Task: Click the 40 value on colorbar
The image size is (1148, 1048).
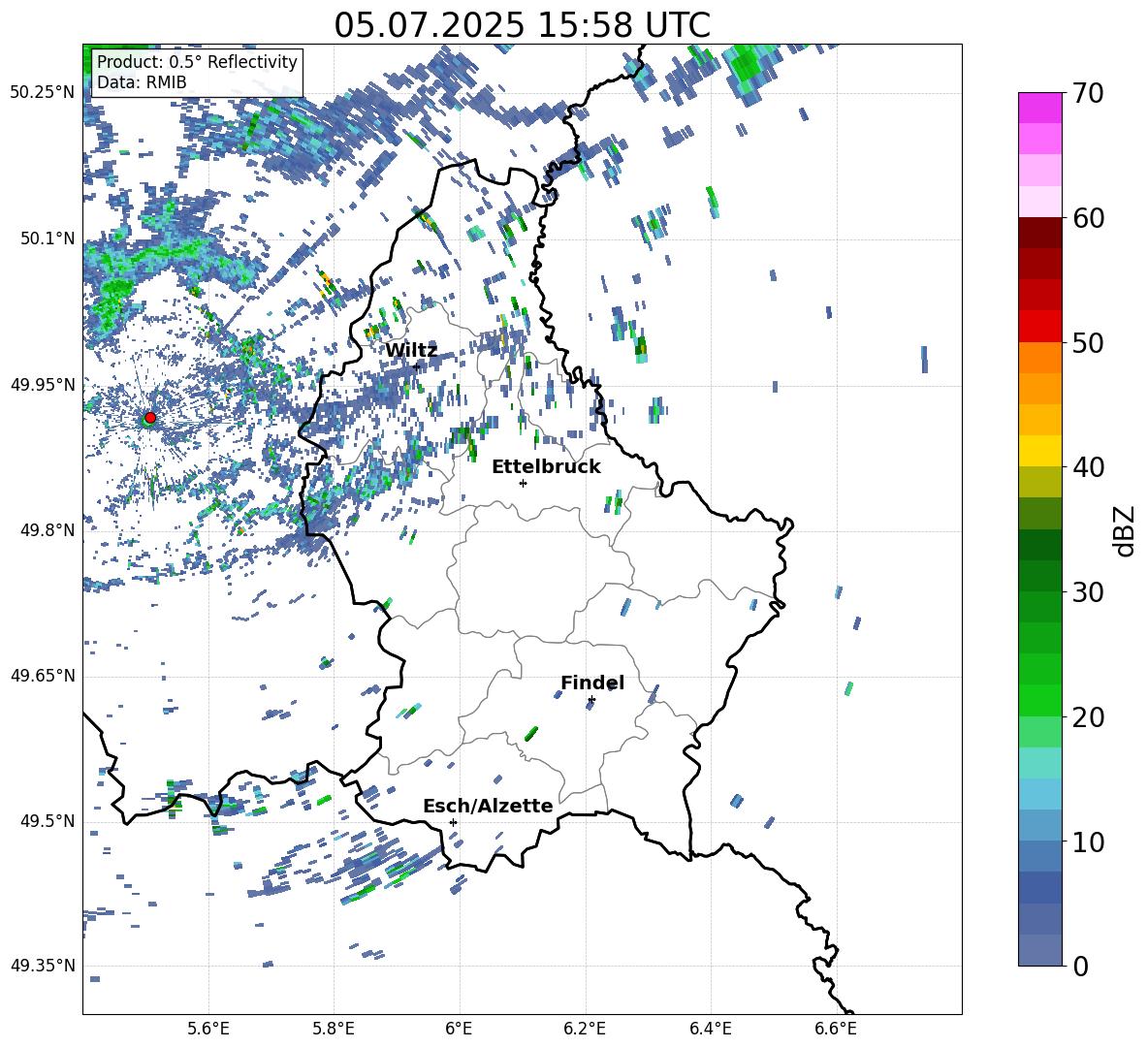Action: tap(1088, 467)
